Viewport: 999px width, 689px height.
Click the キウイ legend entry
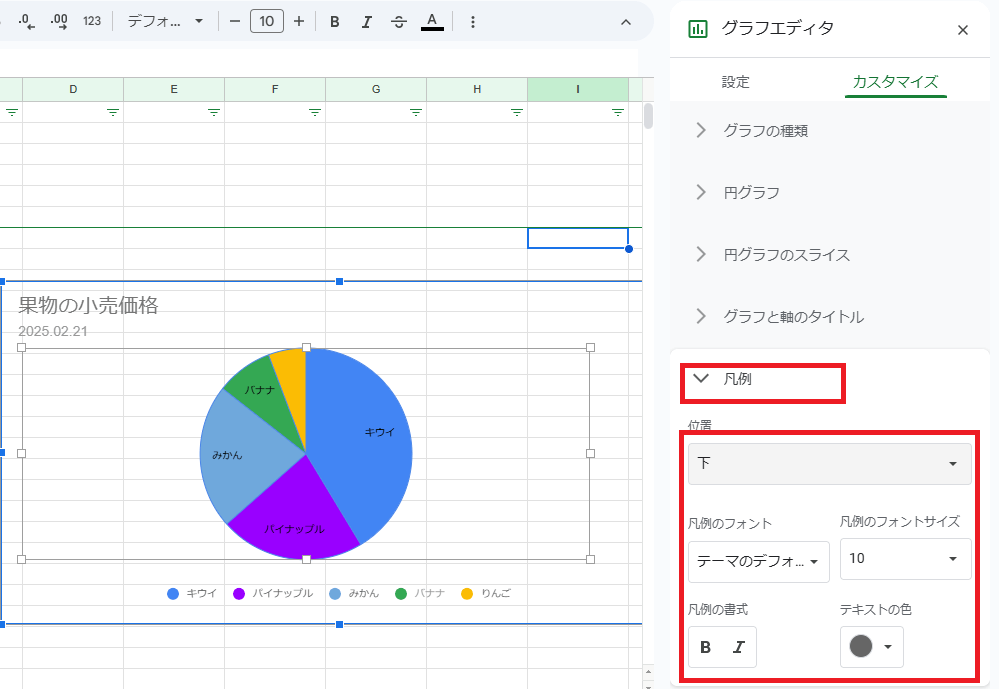(192, 593)
